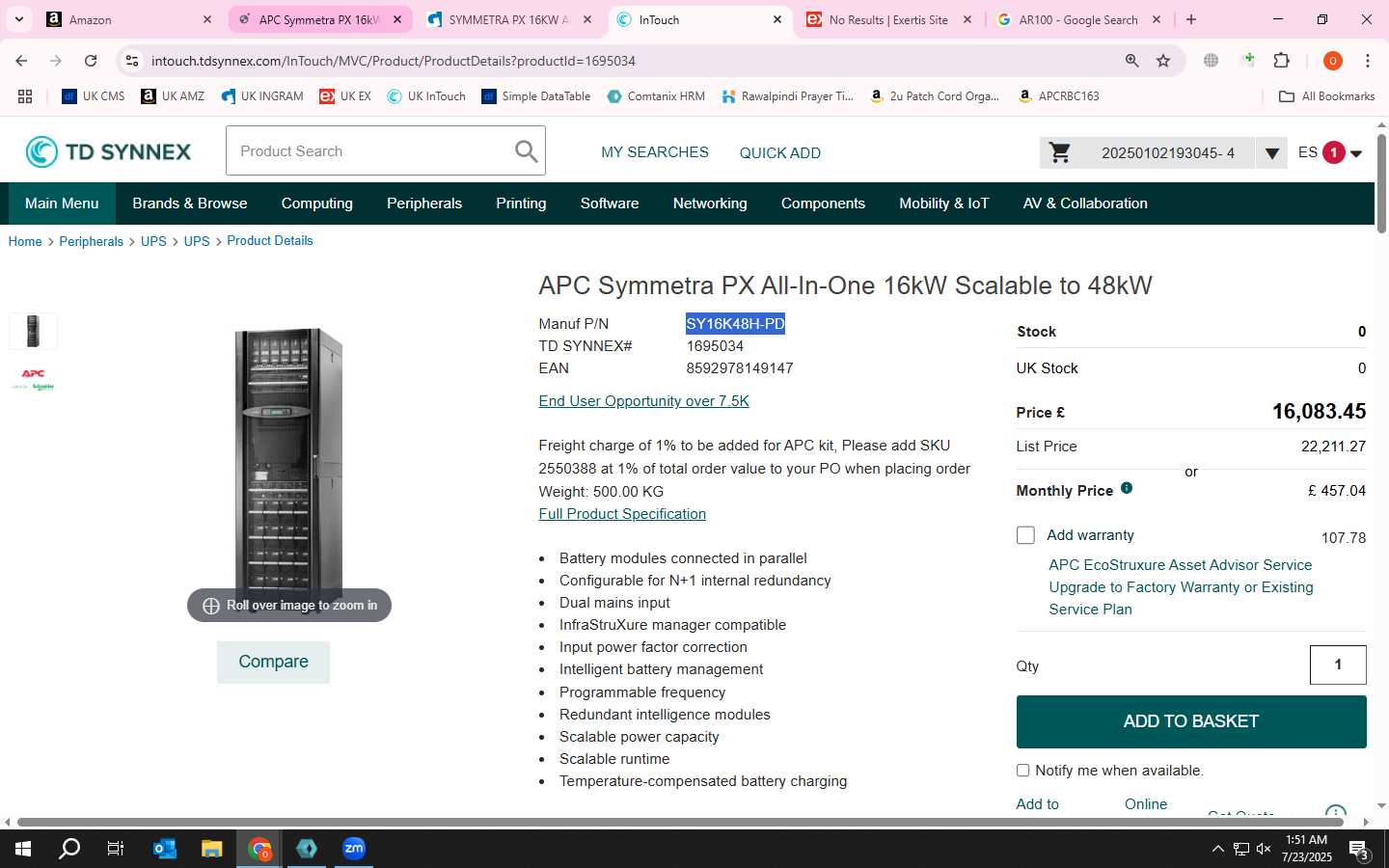Image resolution: width=1389 pixels, height=868 pixels.
Task: Show hidden system tray icons
Action: 1217,849
